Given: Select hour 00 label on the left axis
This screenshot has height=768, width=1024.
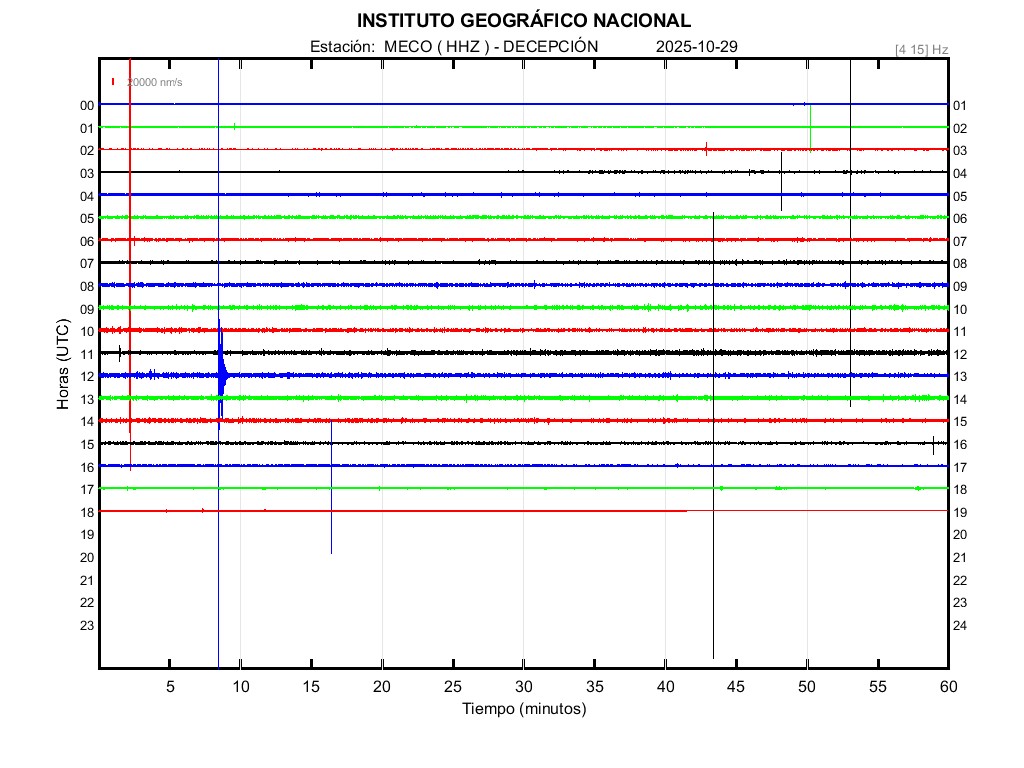Looking at the screenshot, I should click(87, 105).
